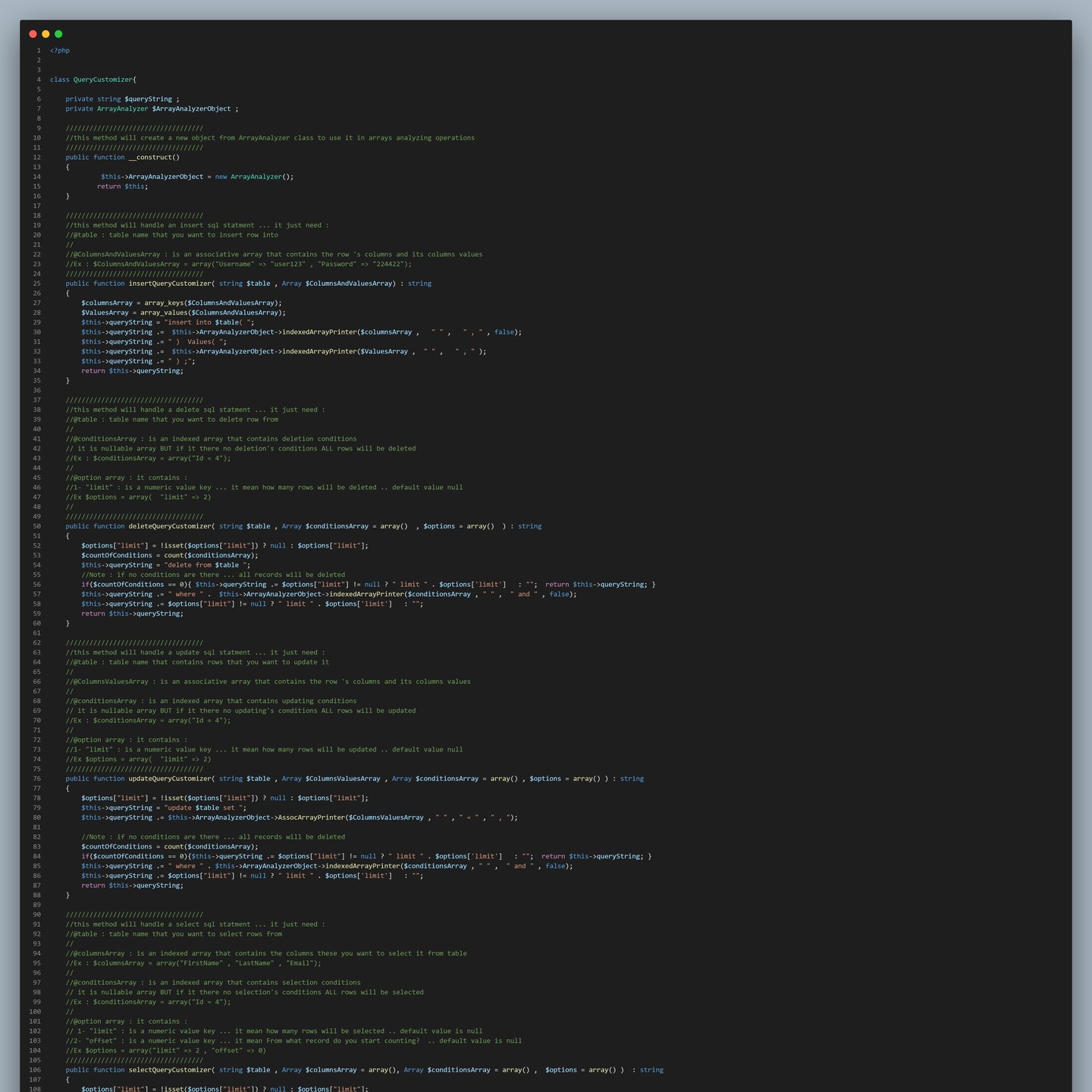This screenshot has height=1092, width=1092.
Task: Click the string "delete from $table "
Action: (x=207, y=565)
